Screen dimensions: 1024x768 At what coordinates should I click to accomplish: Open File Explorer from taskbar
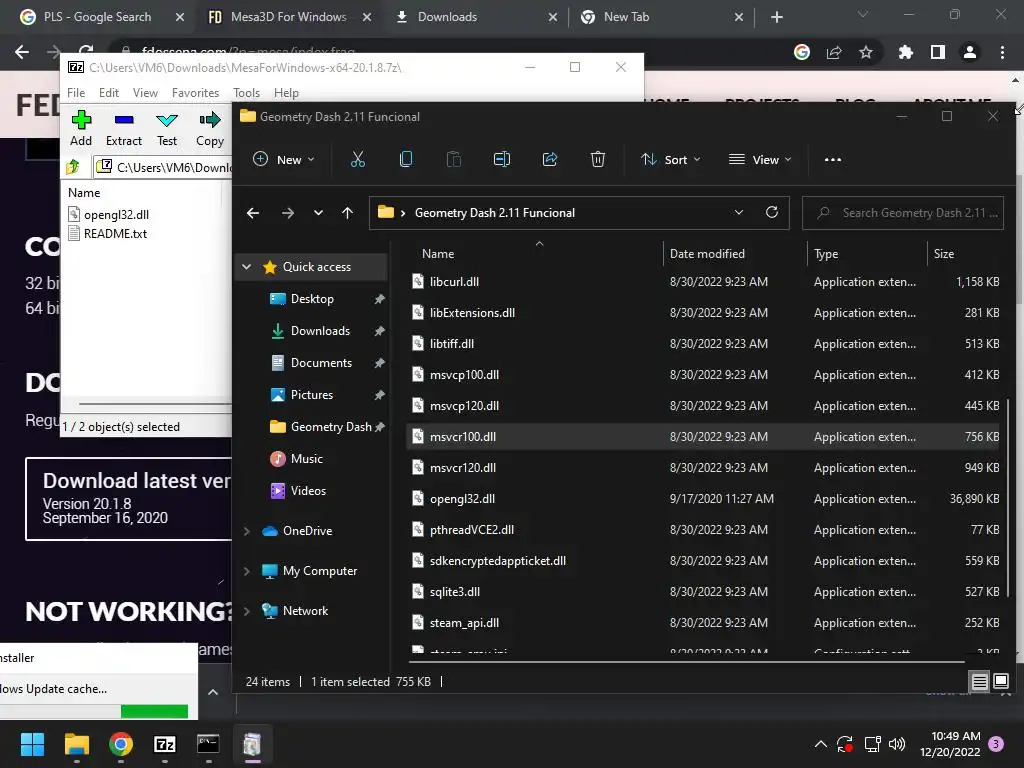click(76, 744)
